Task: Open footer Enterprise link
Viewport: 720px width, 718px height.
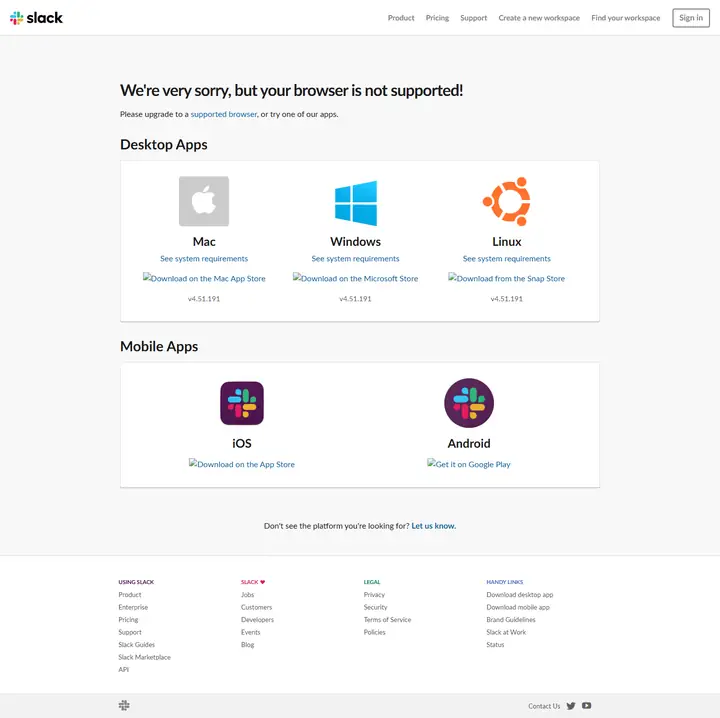Action: point(133,607)
